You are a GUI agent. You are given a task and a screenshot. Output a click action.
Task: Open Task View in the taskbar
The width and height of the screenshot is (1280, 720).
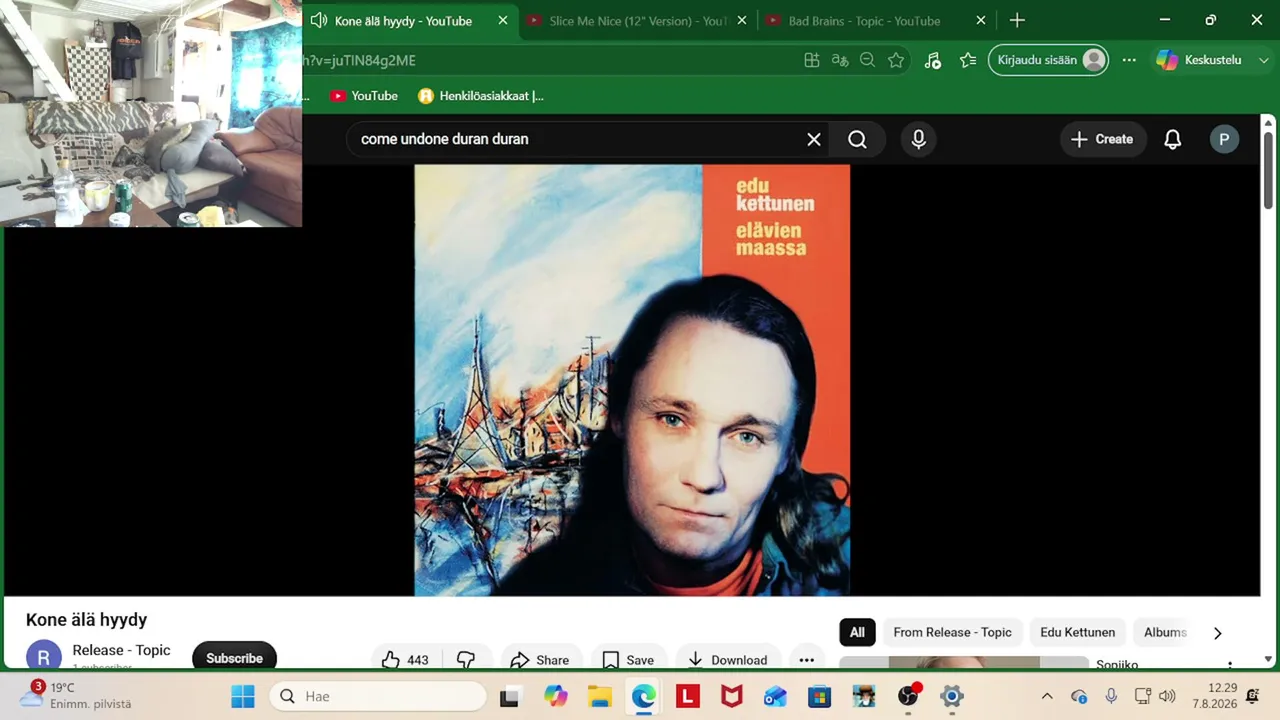click(510, 696)
